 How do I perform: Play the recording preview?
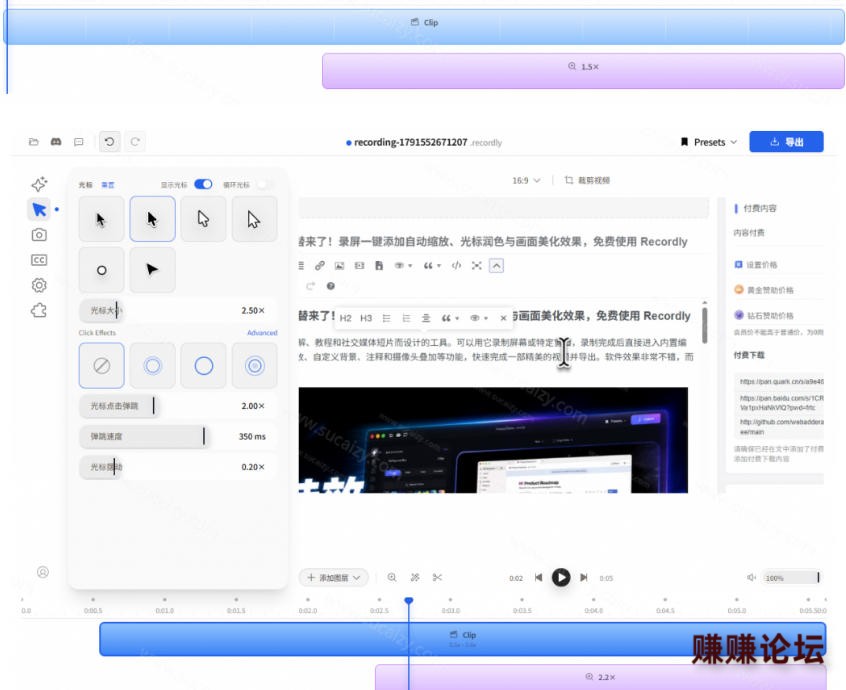[561, 577]
